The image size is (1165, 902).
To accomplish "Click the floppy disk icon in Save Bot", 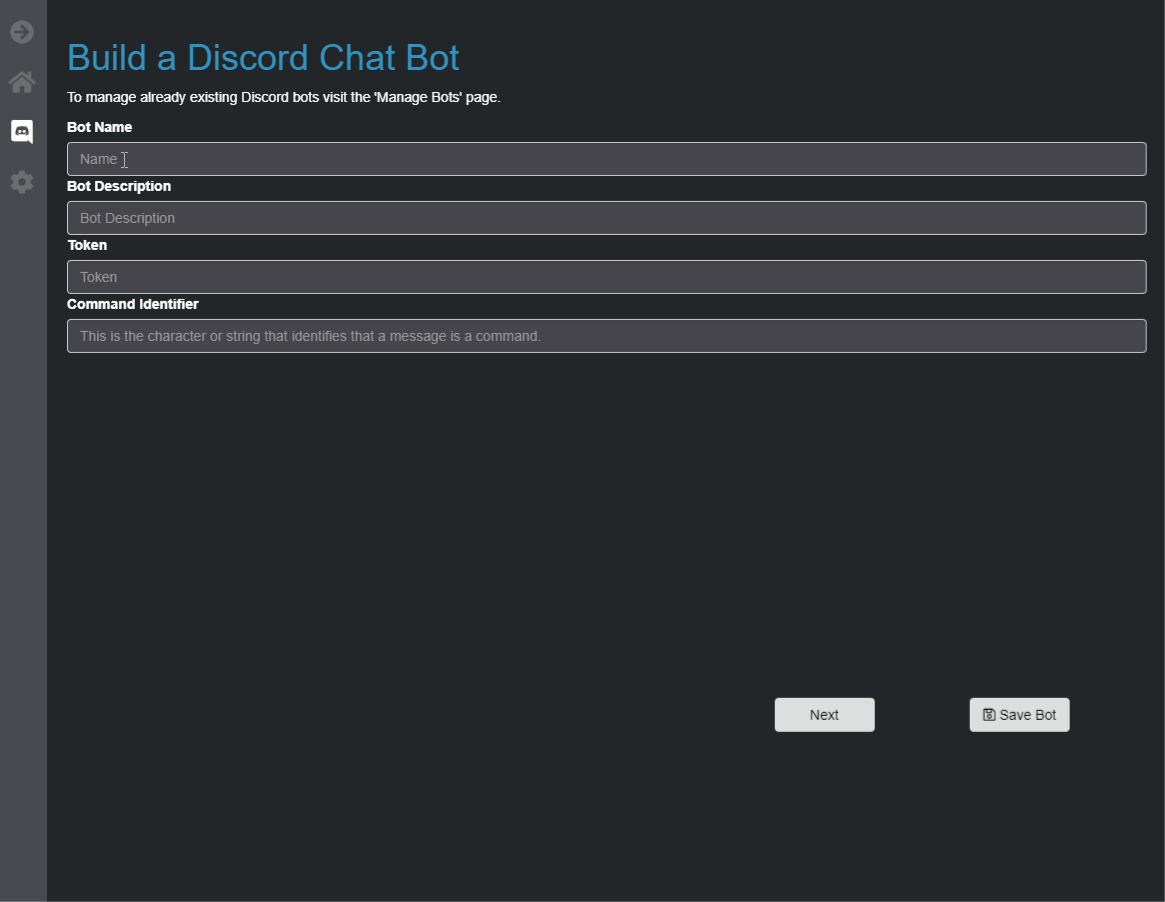I will (989, 715).
